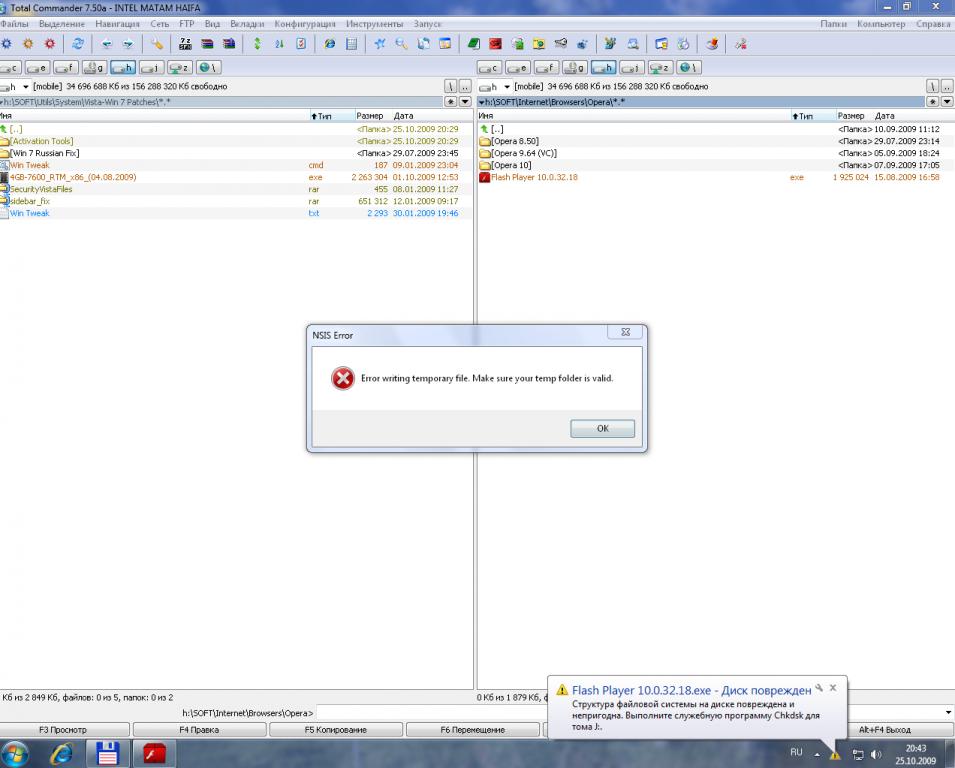Image resolution: width=955 pixels, height=768 pixels.
Task: Select drive f in the right panel
Action: [546, 68]
